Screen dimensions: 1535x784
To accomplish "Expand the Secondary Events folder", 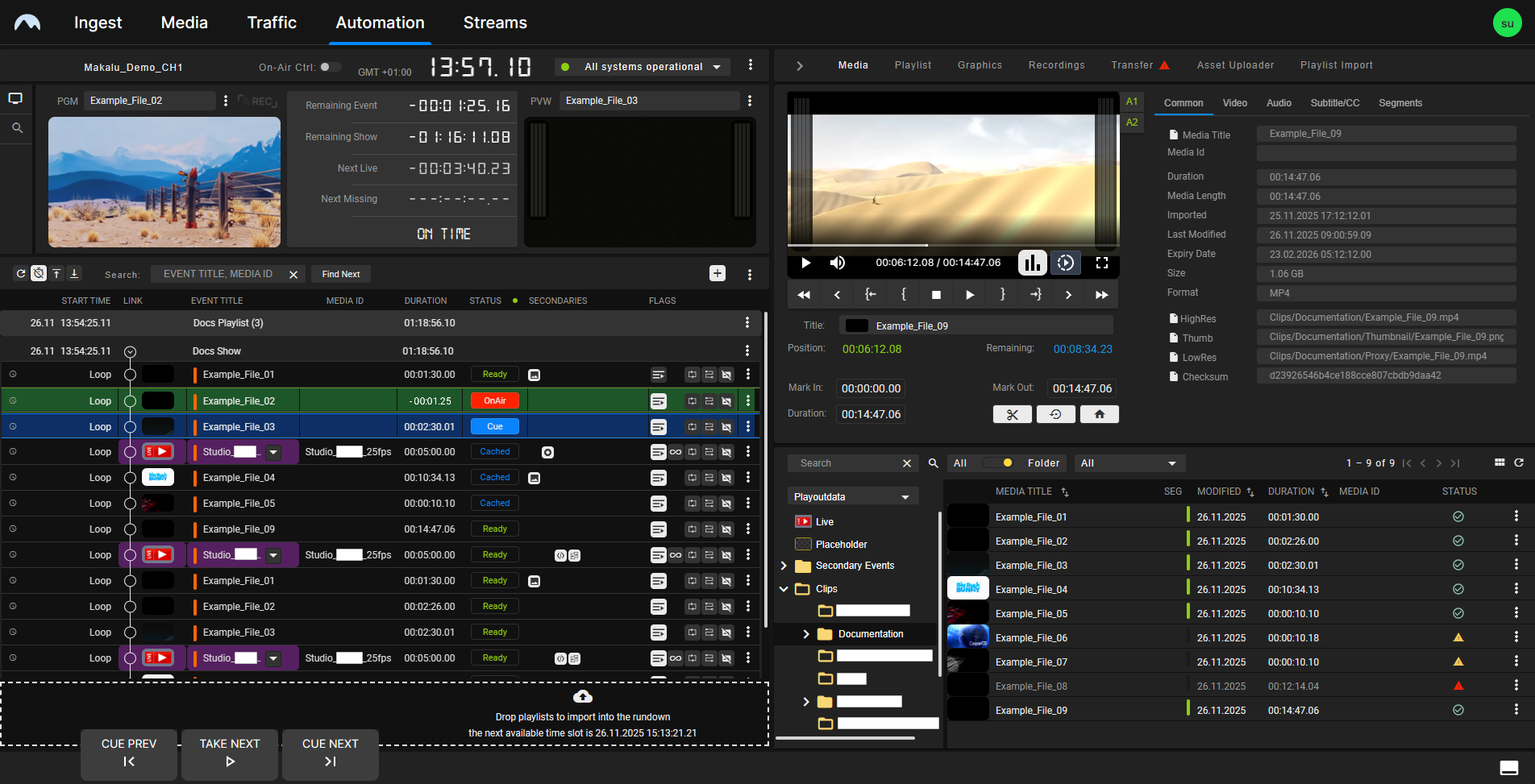I will tap(784, 566).
